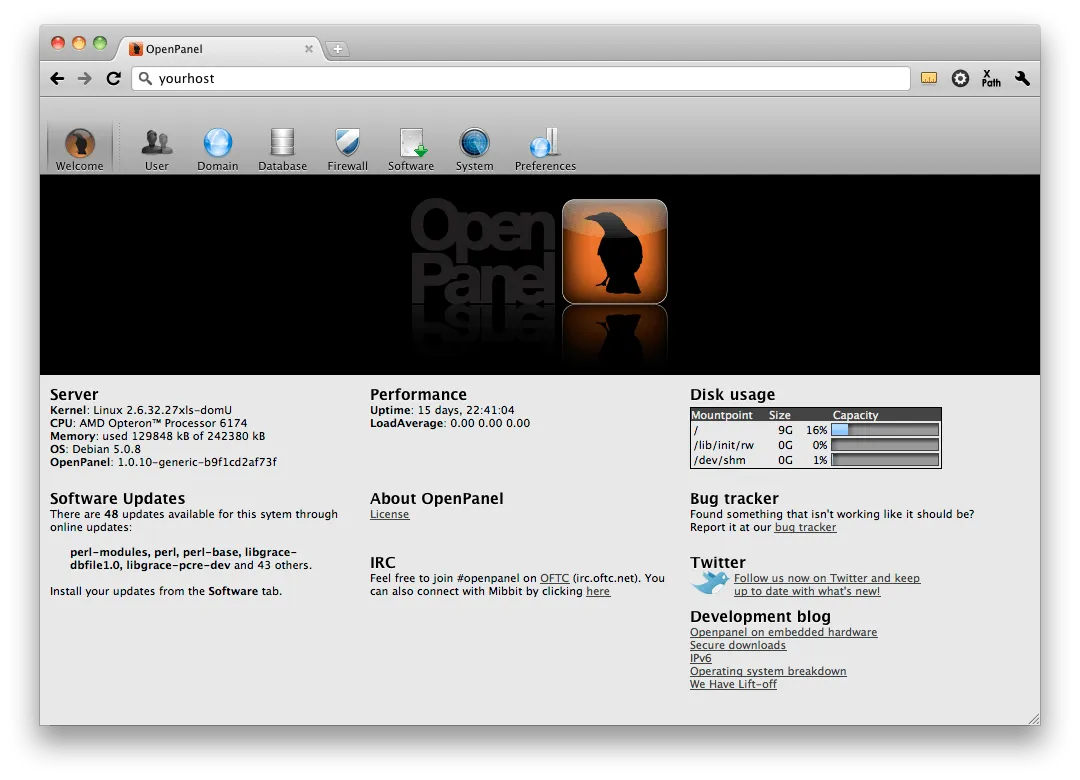This screenshot has height=780, width=1080.
Task: Click the root filesystem capacity bar
Action: click(884, 430)
